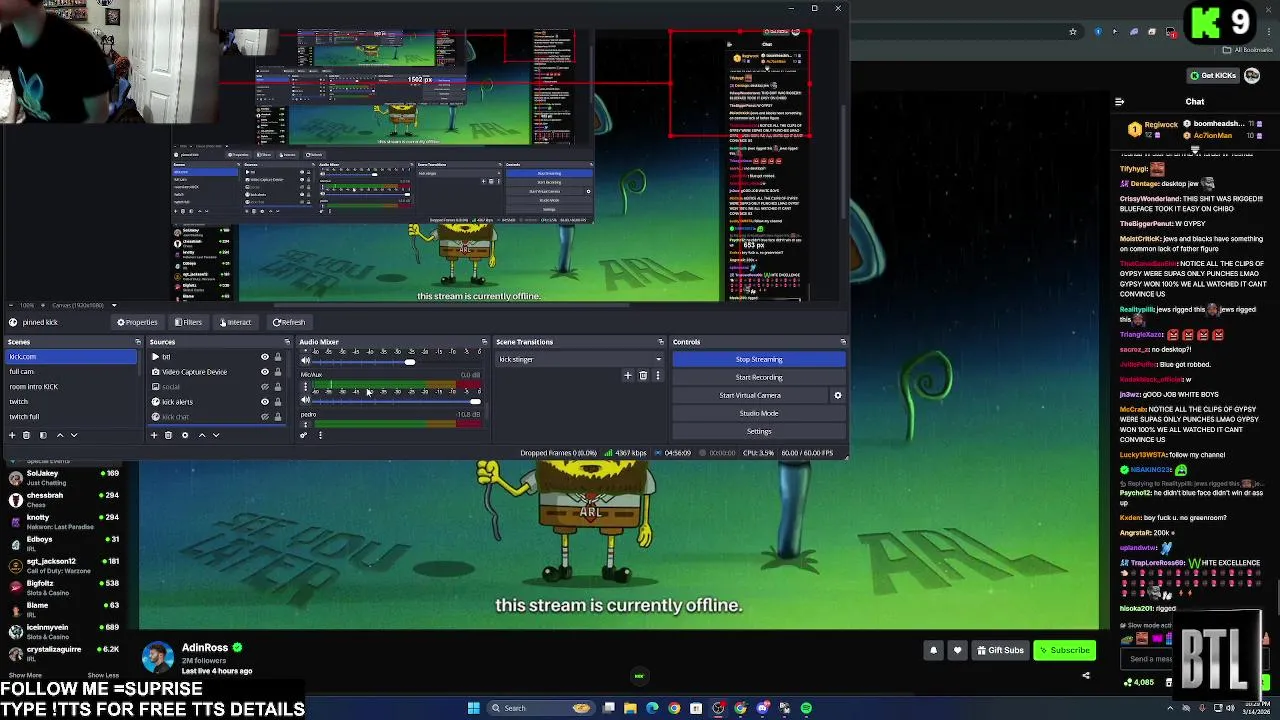Bookmark page with browser star icon
The height and width of the screenshot is (720, 1280).
[x=1073, y=32]
